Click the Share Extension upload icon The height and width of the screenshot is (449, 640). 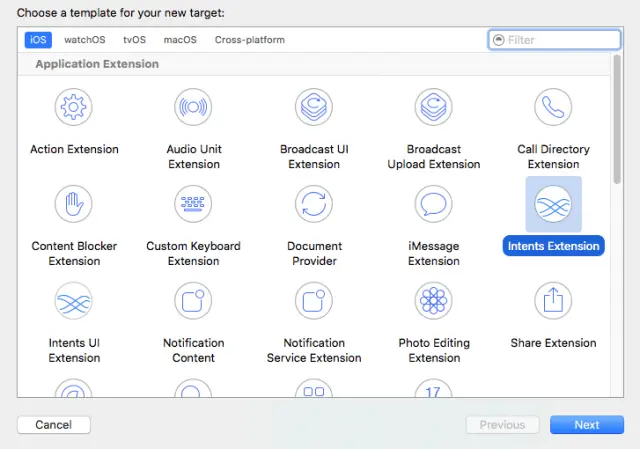(x=553, y=301)
